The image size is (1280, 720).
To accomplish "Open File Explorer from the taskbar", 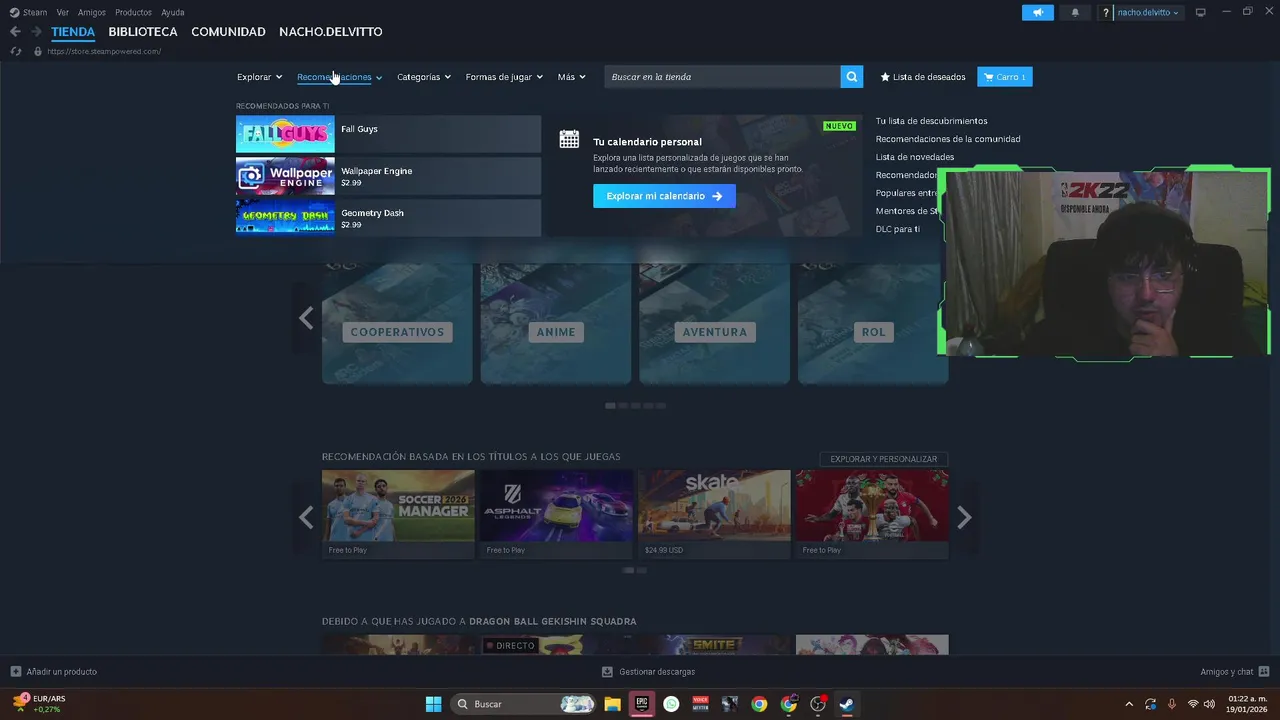I will (x=612, y=704).
